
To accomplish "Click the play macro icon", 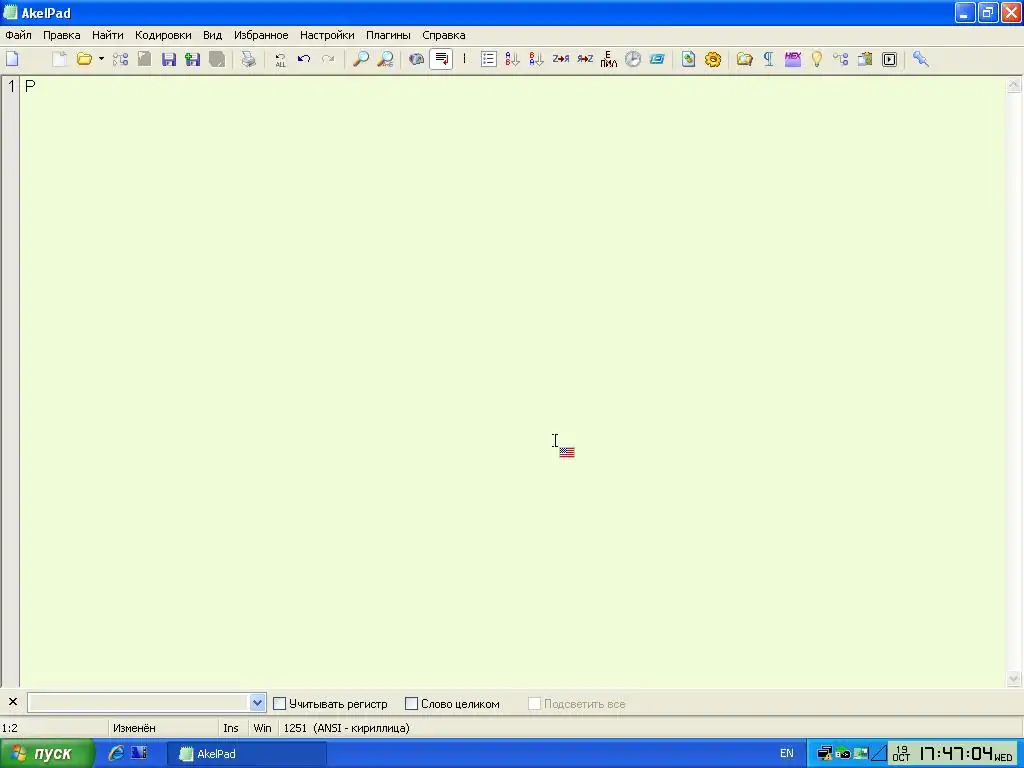I will click(889, 59).
